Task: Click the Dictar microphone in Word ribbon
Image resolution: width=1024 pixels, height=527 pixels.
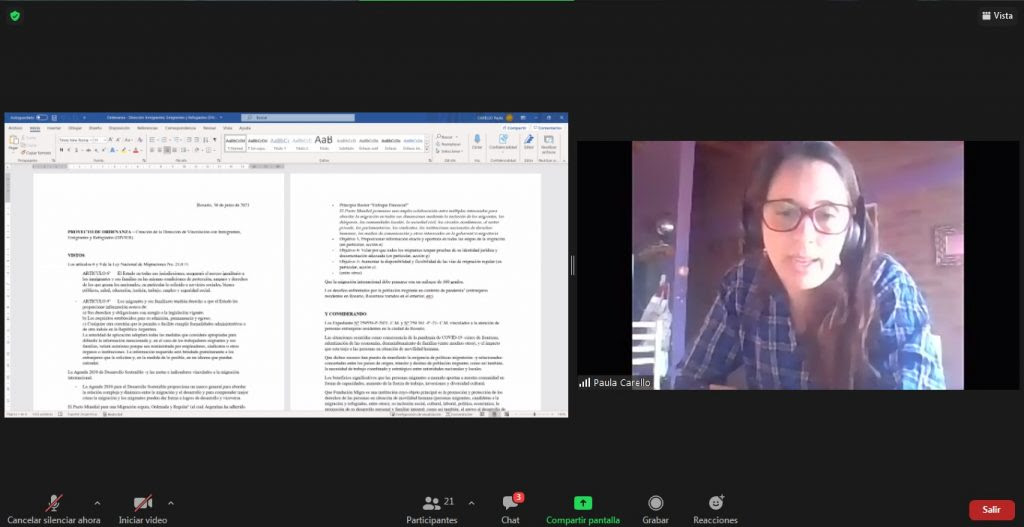Action: pyautogui.click(x=477, y=143)
